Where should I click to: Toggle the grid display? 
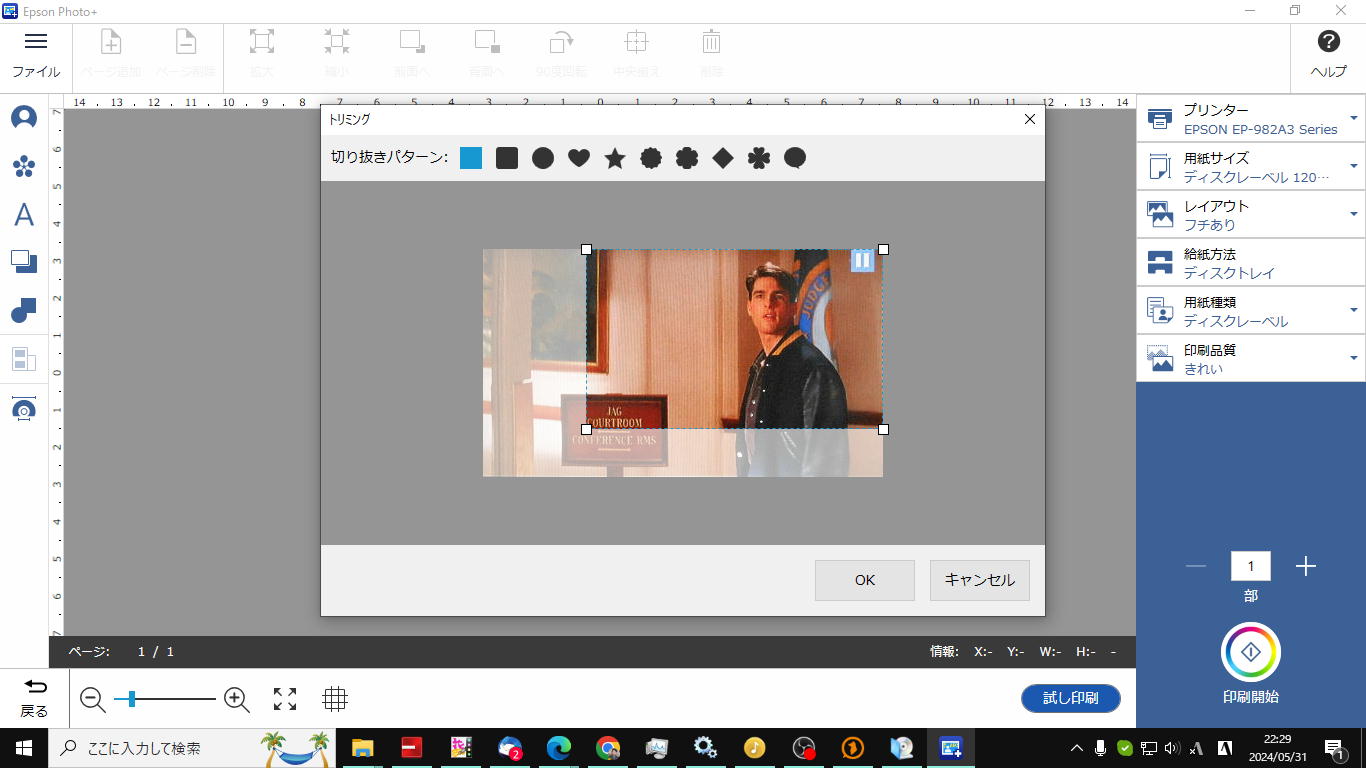point(335,699)
